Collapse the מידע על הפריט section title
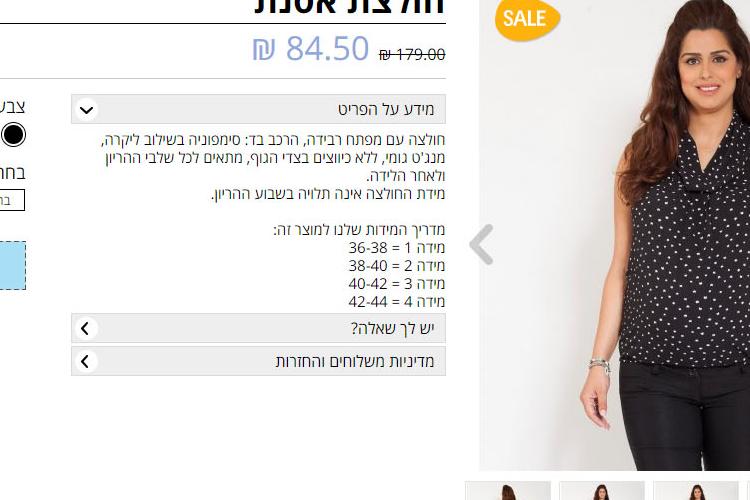Screen dimensions: 750x500 [x=386, y=110]
